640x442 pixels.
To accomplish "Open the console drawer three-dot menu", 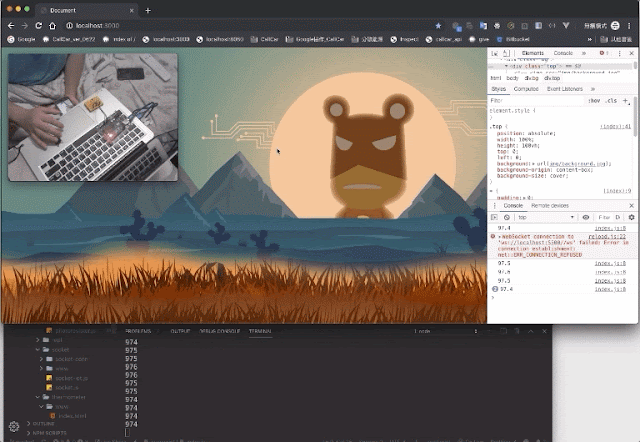I will [495, 206].
